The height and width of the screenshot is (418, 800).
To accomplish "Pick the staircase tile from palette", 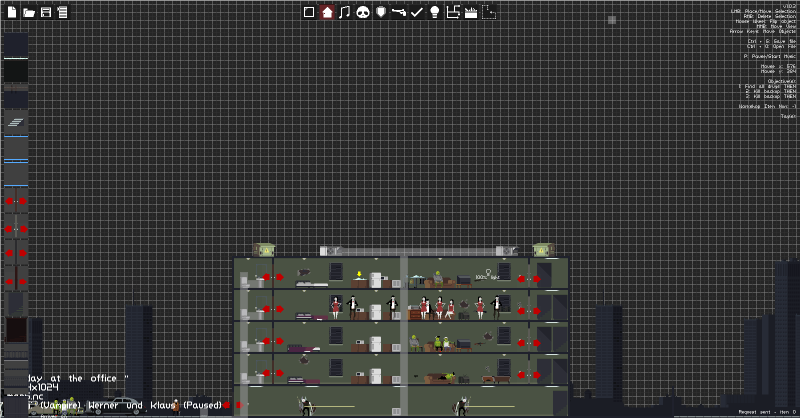I will click(x=16, y=122).
